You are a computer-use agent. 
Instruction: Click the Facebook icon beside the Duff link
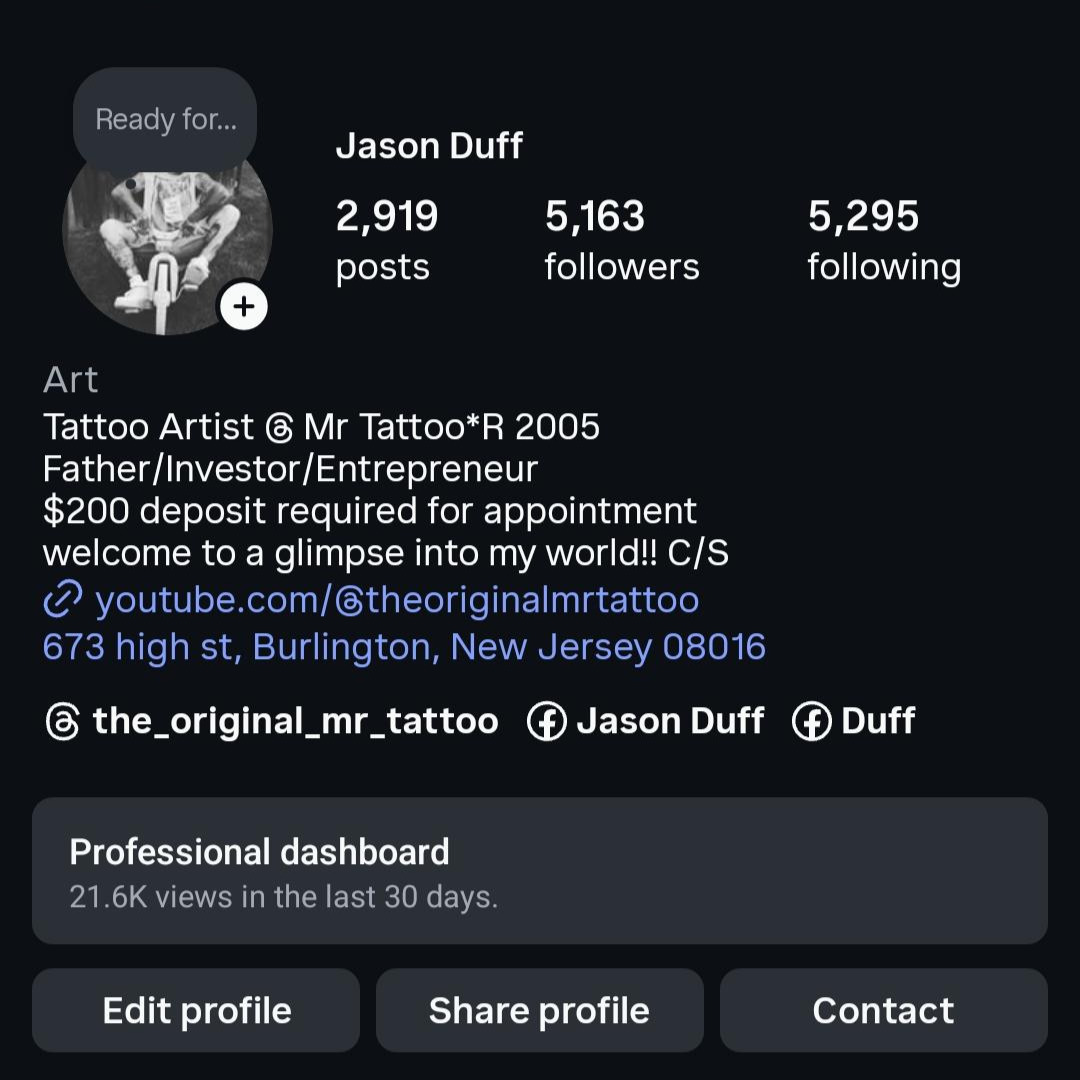811,721
